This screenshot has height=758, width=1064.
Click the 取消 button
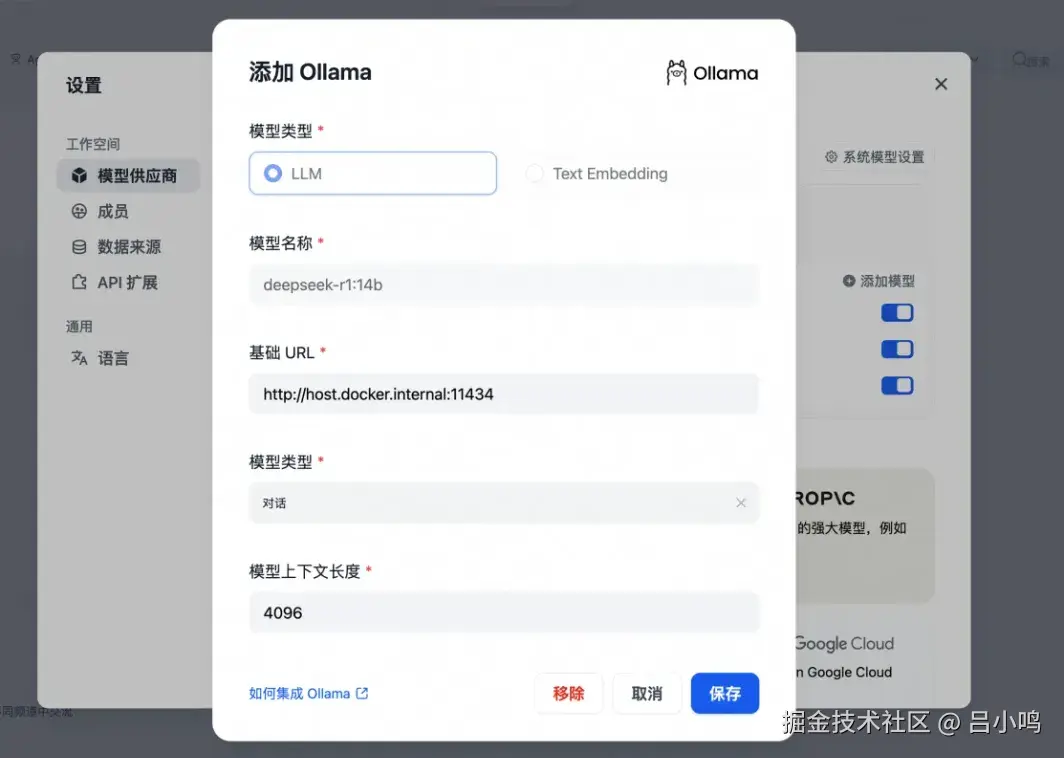(647, 694)
